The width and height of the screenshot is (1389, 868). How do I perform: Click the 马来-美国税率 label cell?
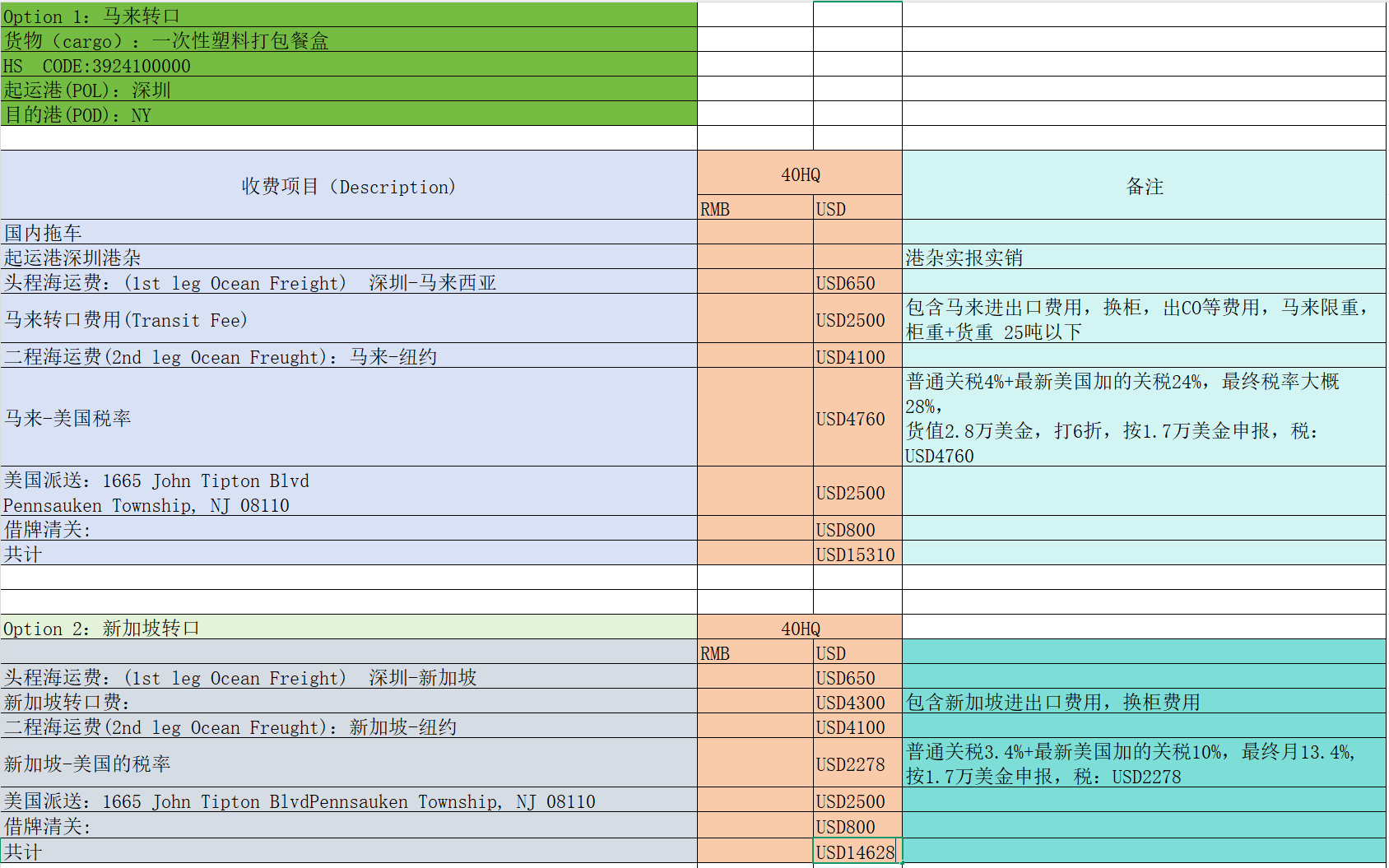click(x=348, y=419)
